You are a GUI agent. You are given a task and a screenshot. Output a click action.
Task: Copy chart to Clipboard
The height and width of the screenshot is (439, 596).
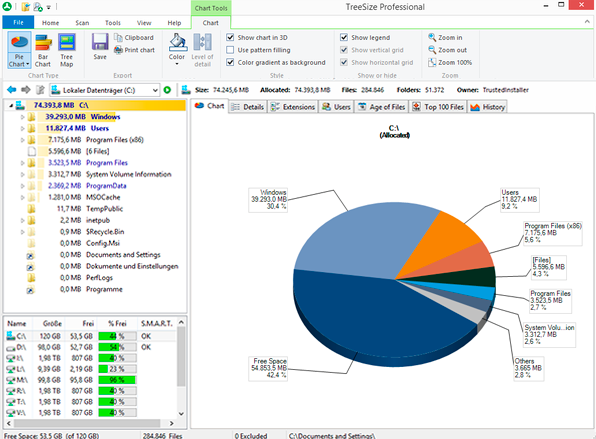click(134, 38)
